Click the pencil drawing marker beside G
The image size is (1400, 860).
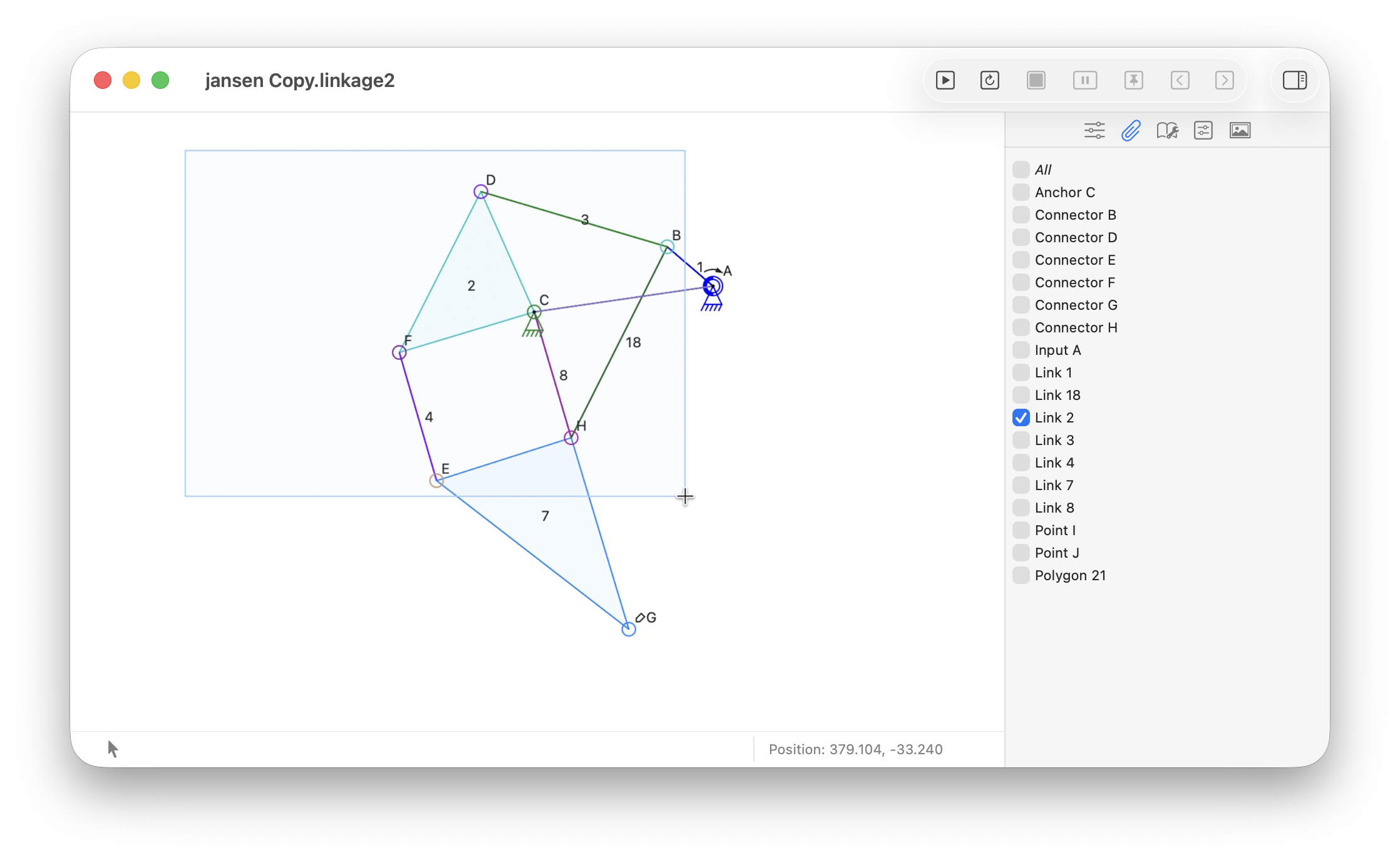coord(640,618)
